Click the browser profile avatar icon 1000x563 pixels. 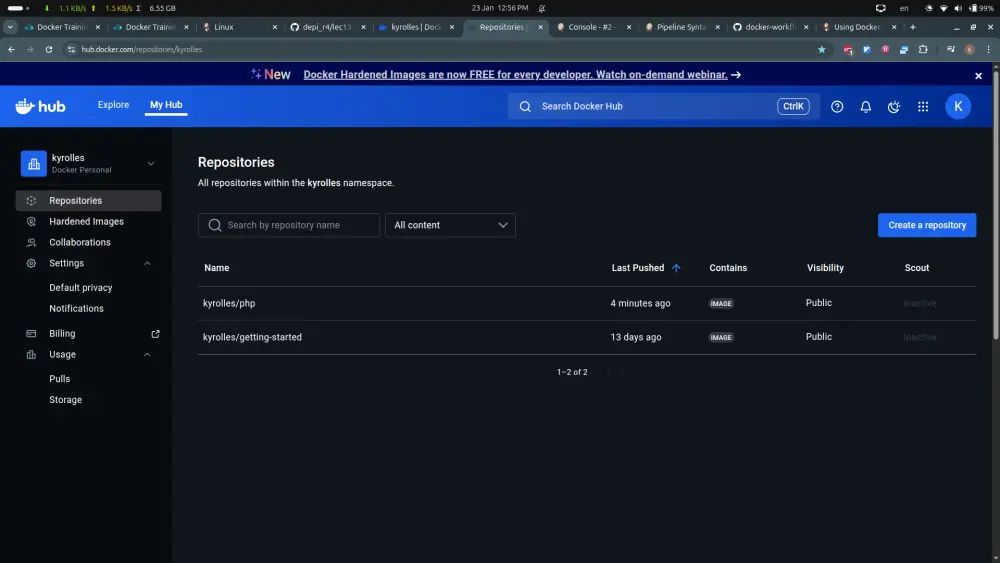pyautogui.click(x=969, y=49)
